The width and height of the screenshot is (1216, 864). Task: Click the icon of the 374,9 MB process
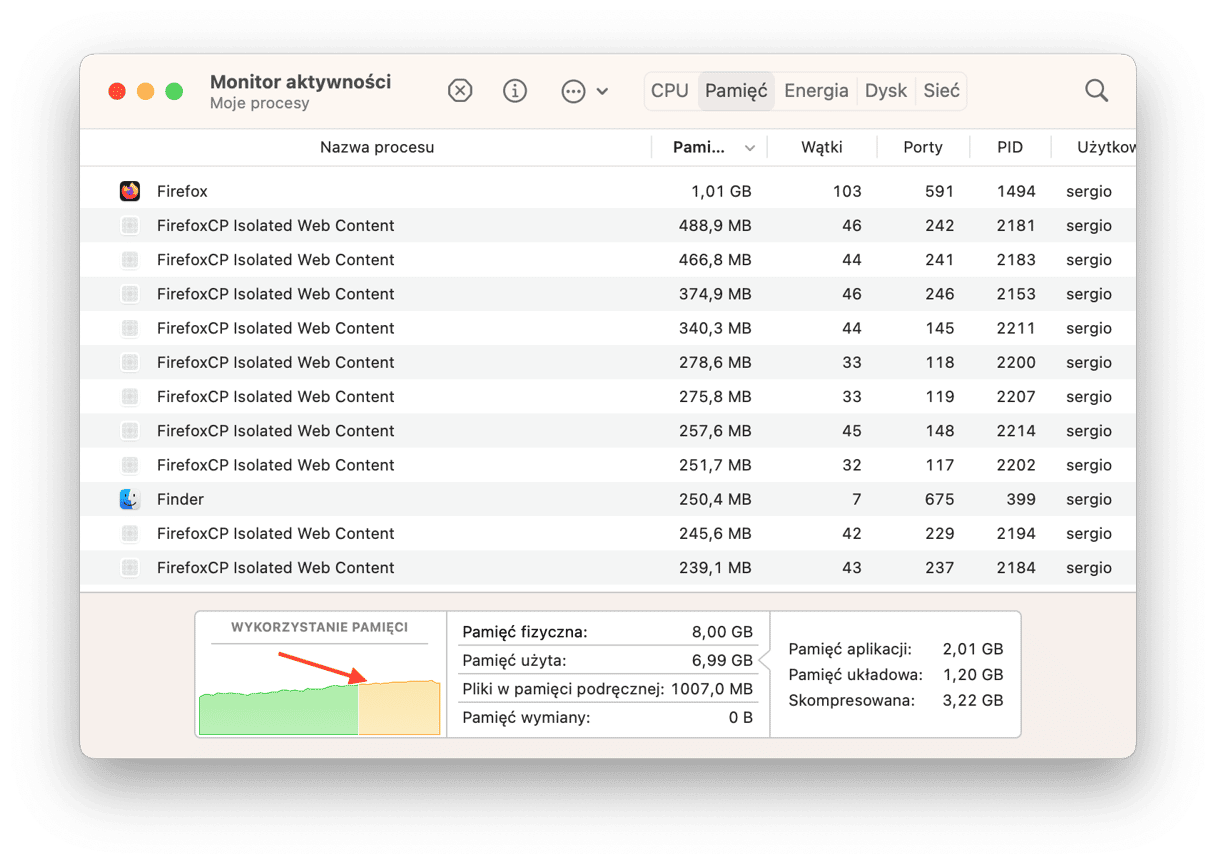point(129,294)
